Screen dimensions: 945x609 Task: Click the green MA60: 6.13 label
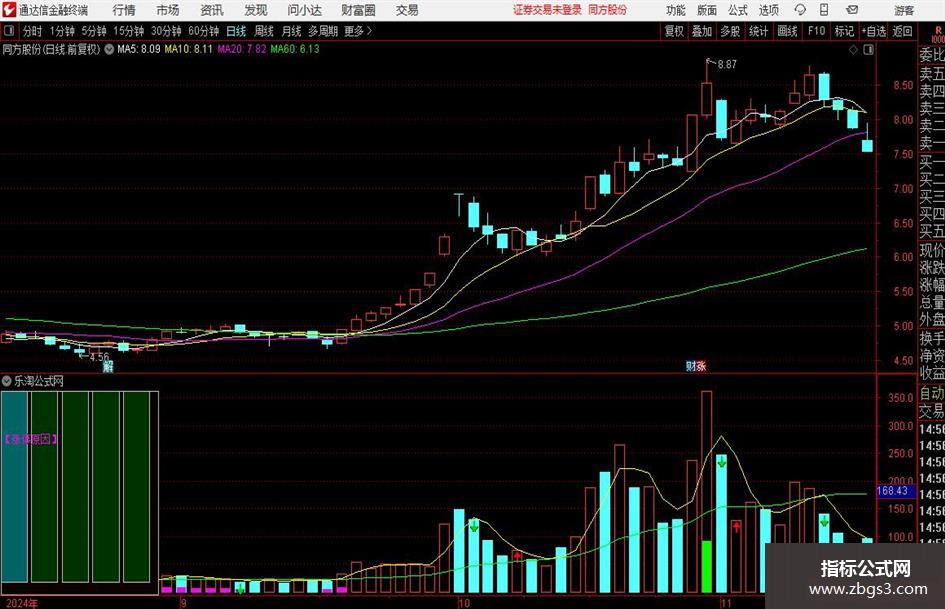tap(295, 49)
